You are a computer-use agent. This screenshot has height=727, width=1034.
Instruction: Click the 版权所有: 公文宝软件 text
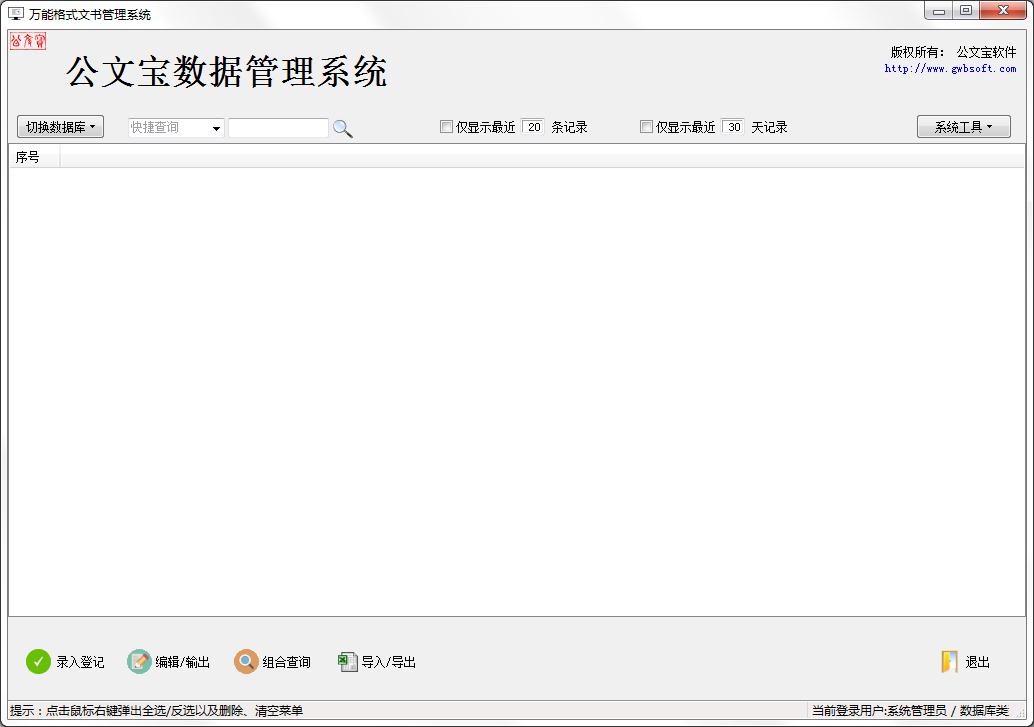click(954, 52)
